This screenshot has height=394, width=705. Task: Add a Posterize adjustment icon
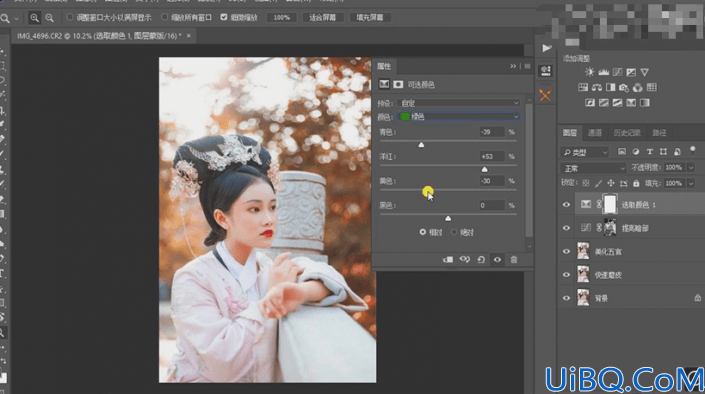coord(604,103)
